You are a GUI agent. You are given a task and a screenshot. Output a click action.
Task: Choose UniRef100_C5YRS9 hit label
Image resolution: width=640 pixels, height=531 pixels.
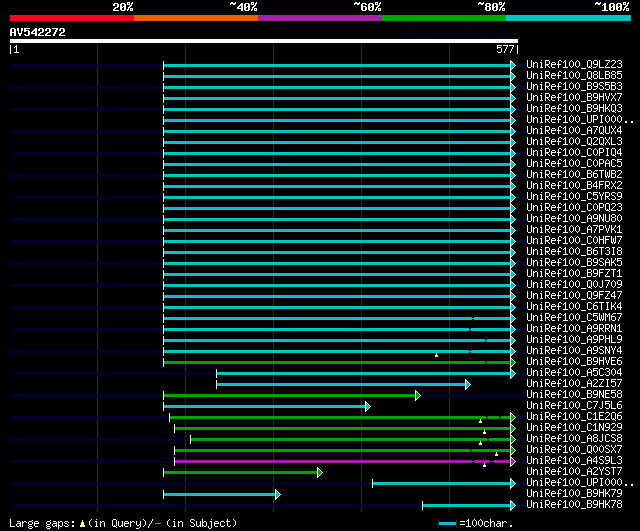click(574, 197)
